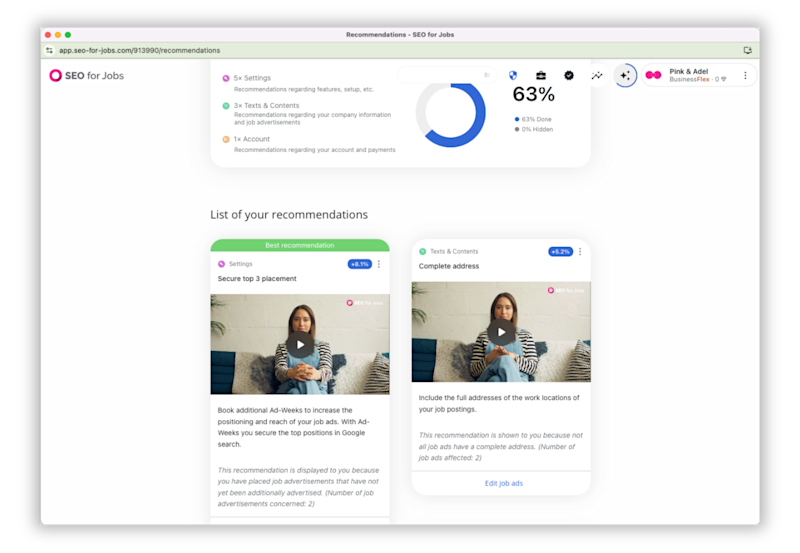Open the briefcase jobs icon
Image resolution: width=800 pixels, height=553 pixels.
point(541,76)
